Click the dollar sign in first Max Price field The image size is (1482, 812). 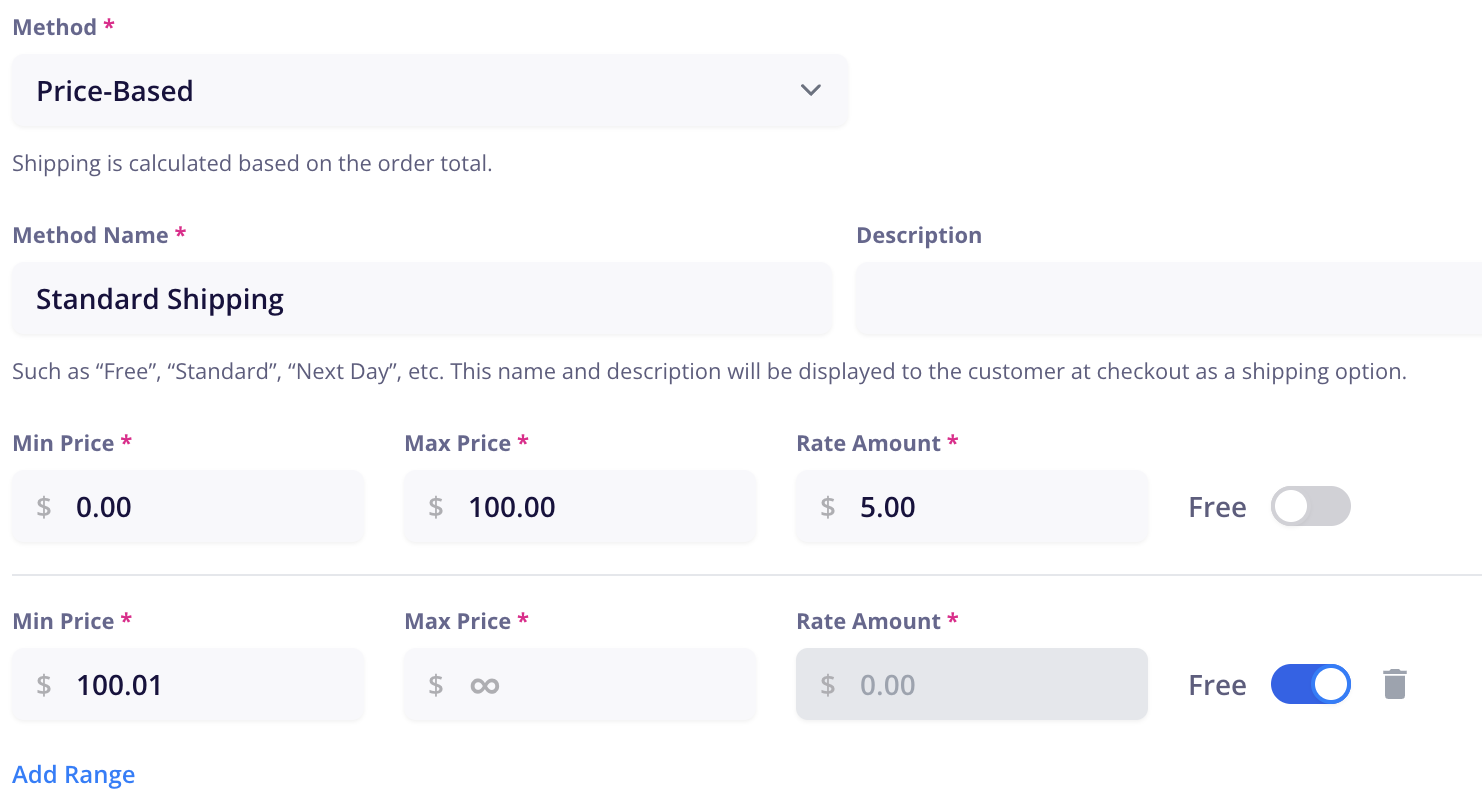coord(435,507)
